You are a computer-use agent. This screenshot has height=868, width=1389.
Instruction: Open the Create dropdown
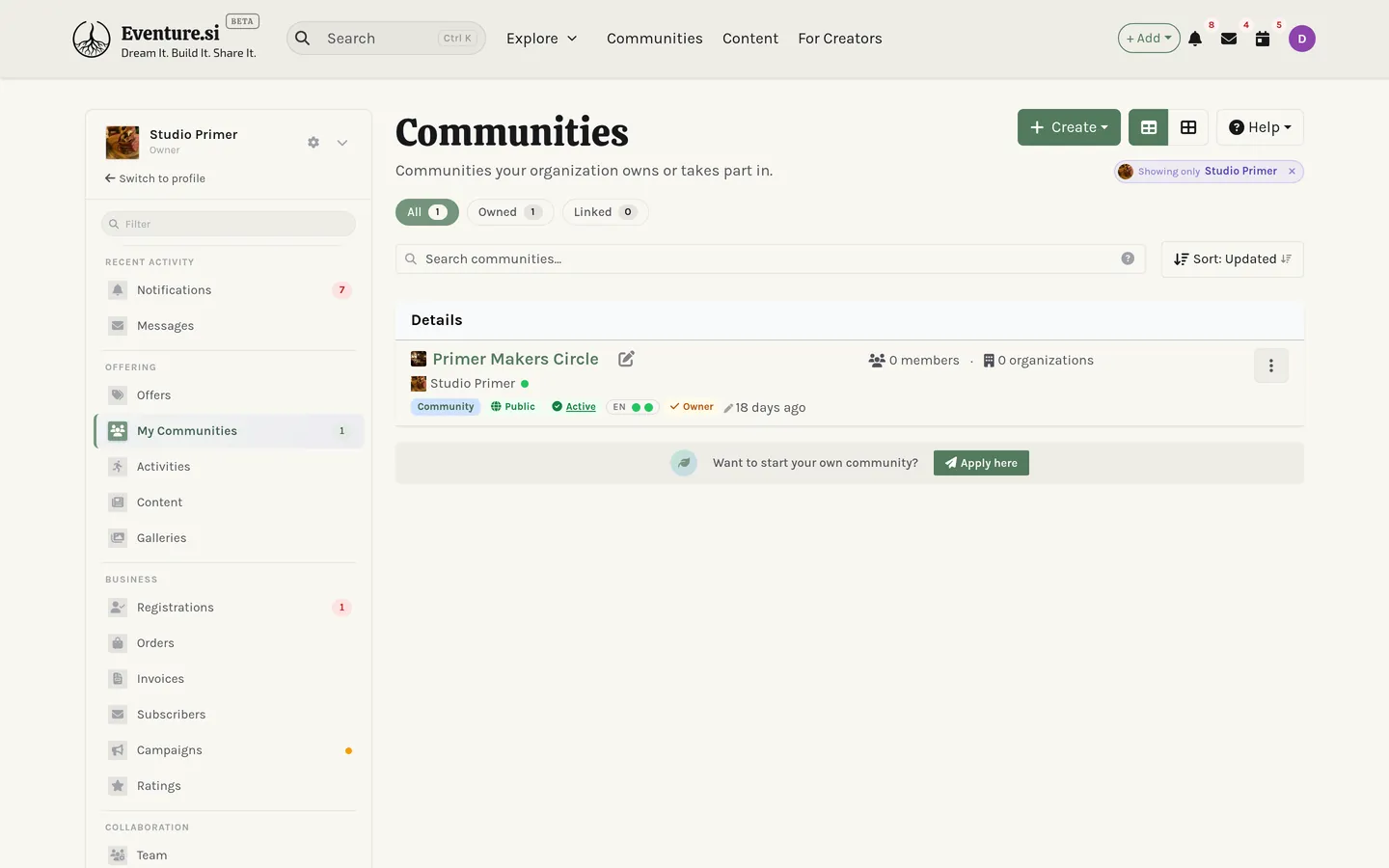click(x=1069, y=127)
